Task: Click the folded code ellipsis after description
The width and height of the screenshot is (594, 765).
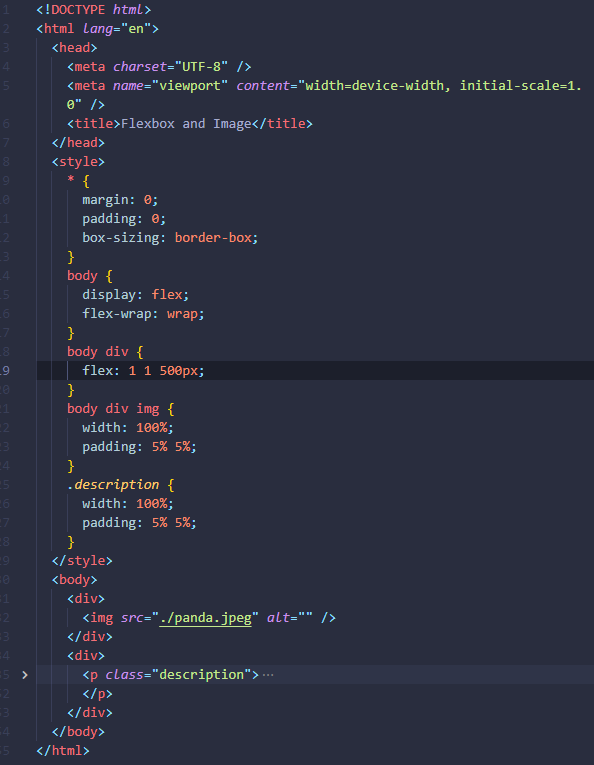Action: pyautogui.click(x=268, y=675)
